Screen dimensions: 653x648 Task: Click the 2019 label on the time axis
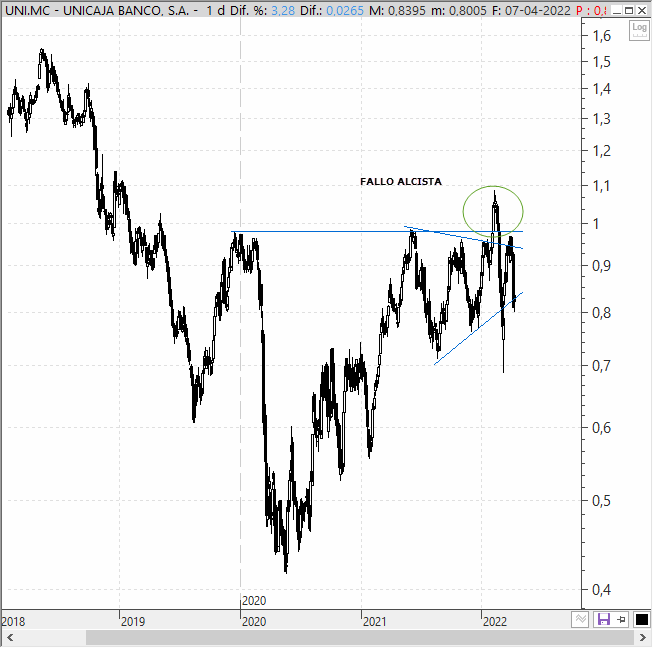tap(132, 622)
